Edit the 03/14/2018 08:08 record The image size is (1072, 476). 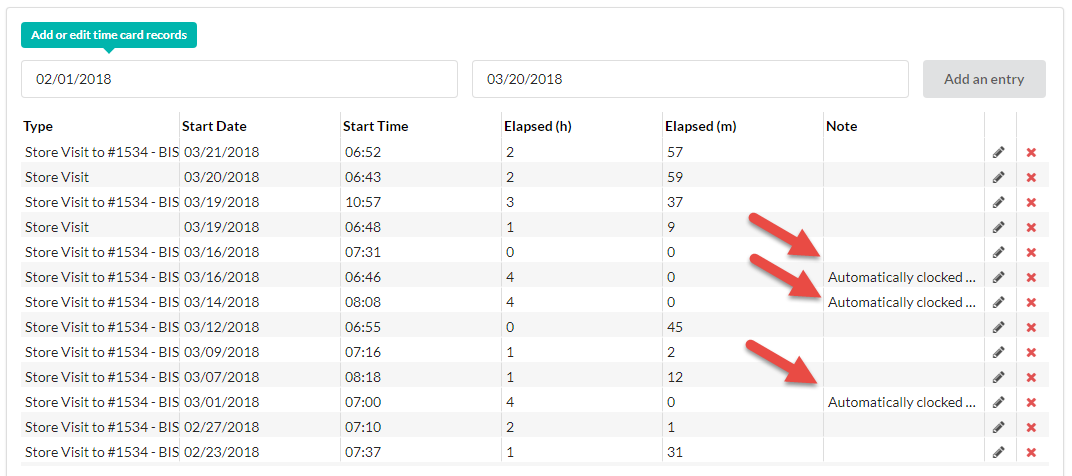998,302
